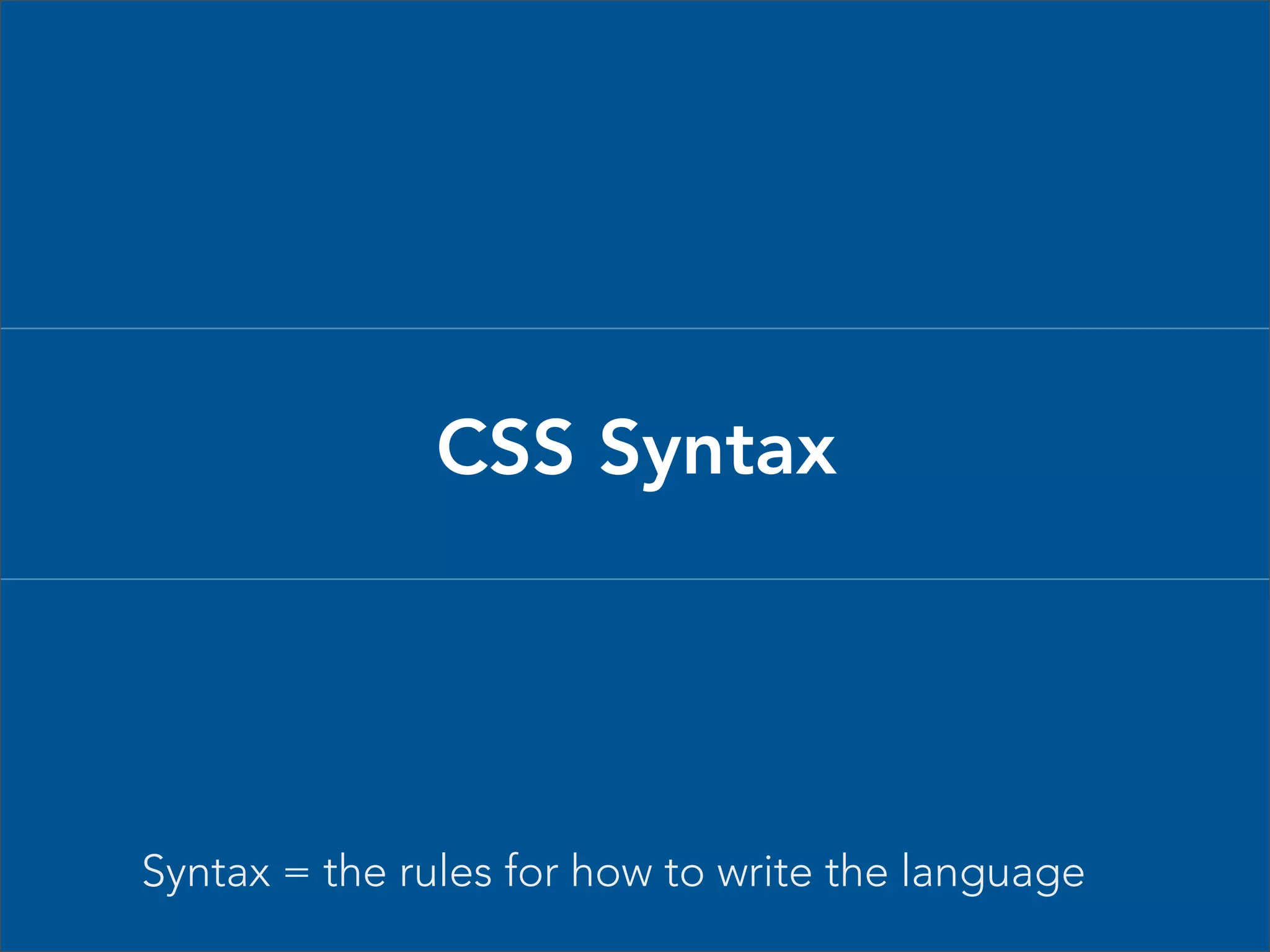Click the lower horizontal divider line
This screenshot has width=1270, height=952.
click(635, 579)
